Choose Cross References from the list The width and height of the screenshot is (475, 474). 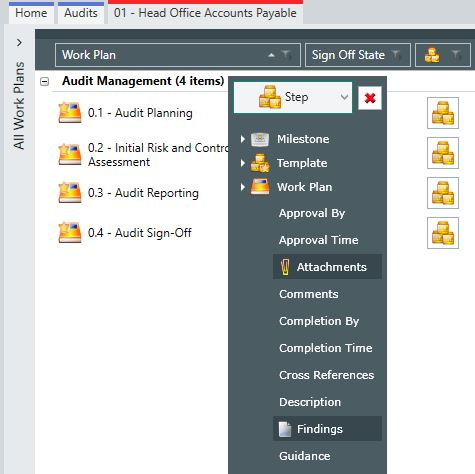pos(326,375)
